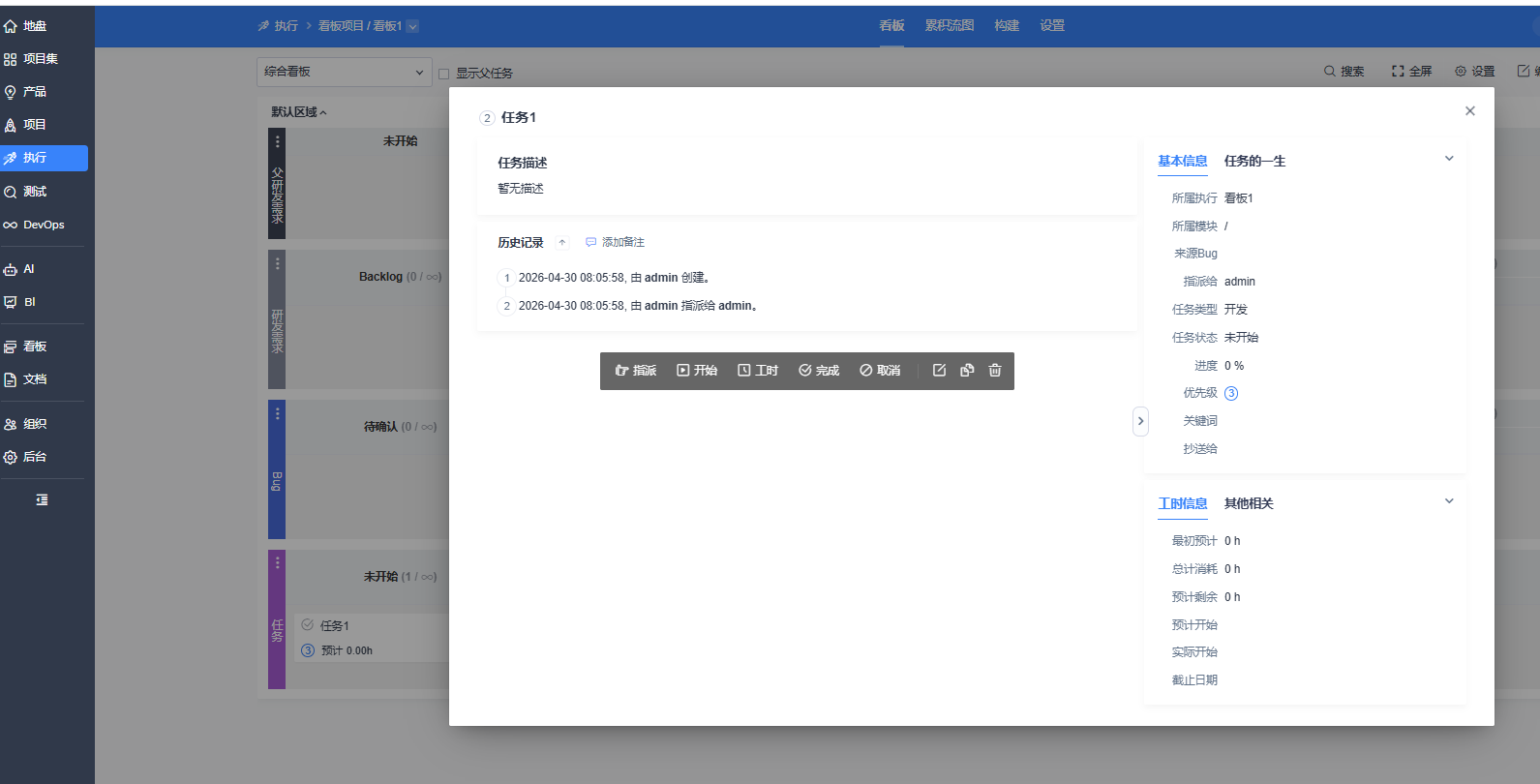Toggle the 显示父任务 checkbox
The width and height of the screenshot is (1540, 784).
click(x=444, y=74)
